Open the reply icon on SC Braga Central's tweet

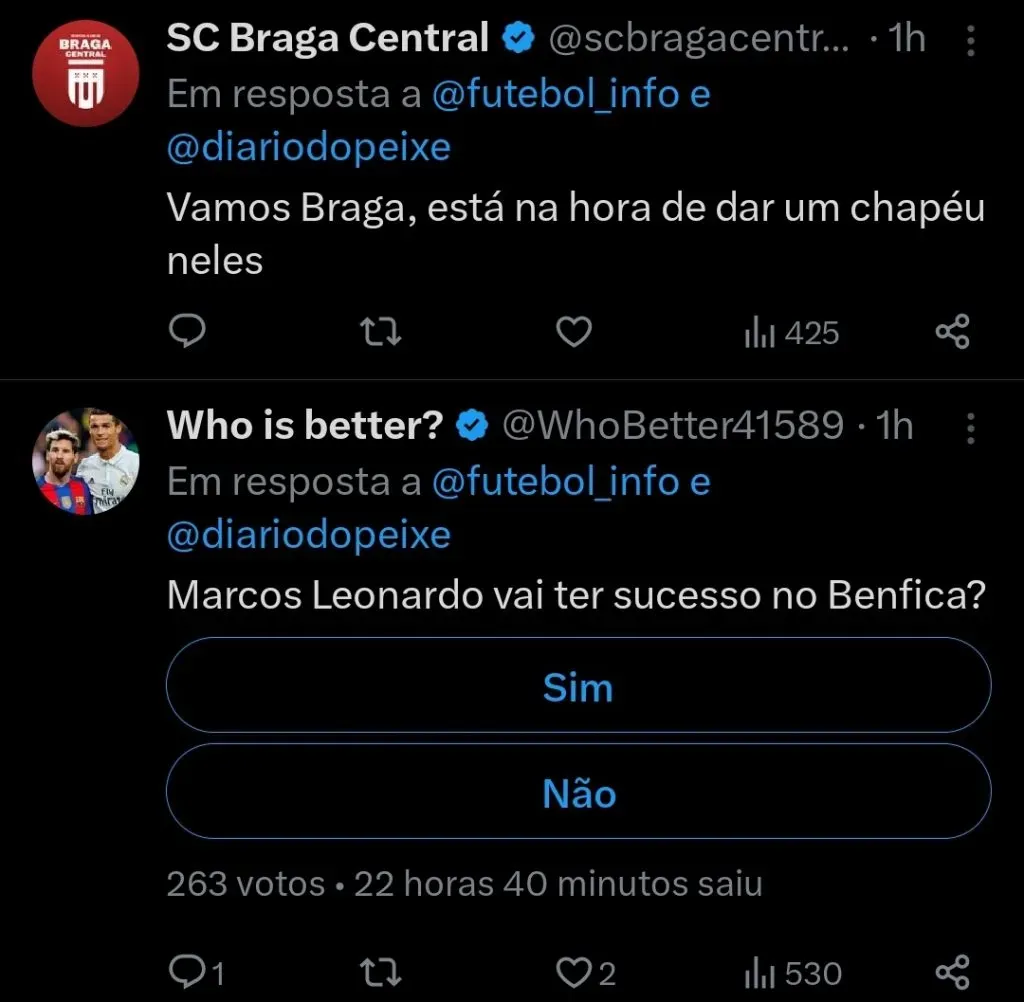(187, 331)
